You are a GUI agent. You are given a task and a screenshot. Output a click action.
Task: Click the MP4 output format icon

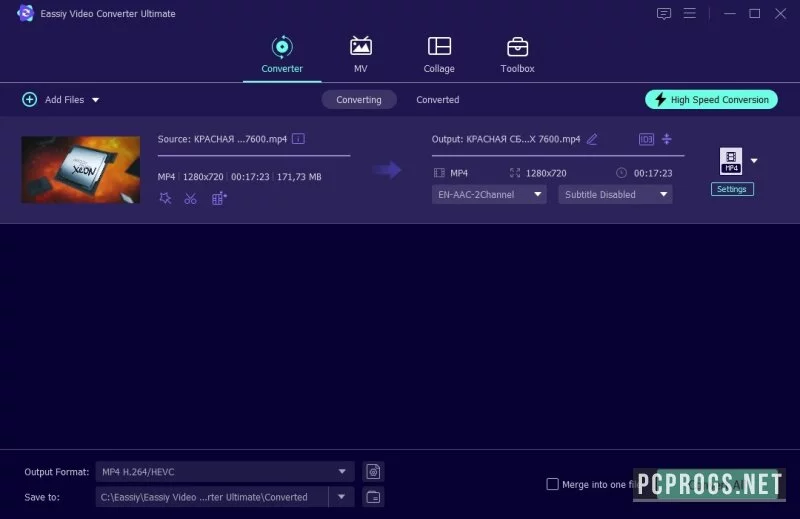[x=731, y=161]
